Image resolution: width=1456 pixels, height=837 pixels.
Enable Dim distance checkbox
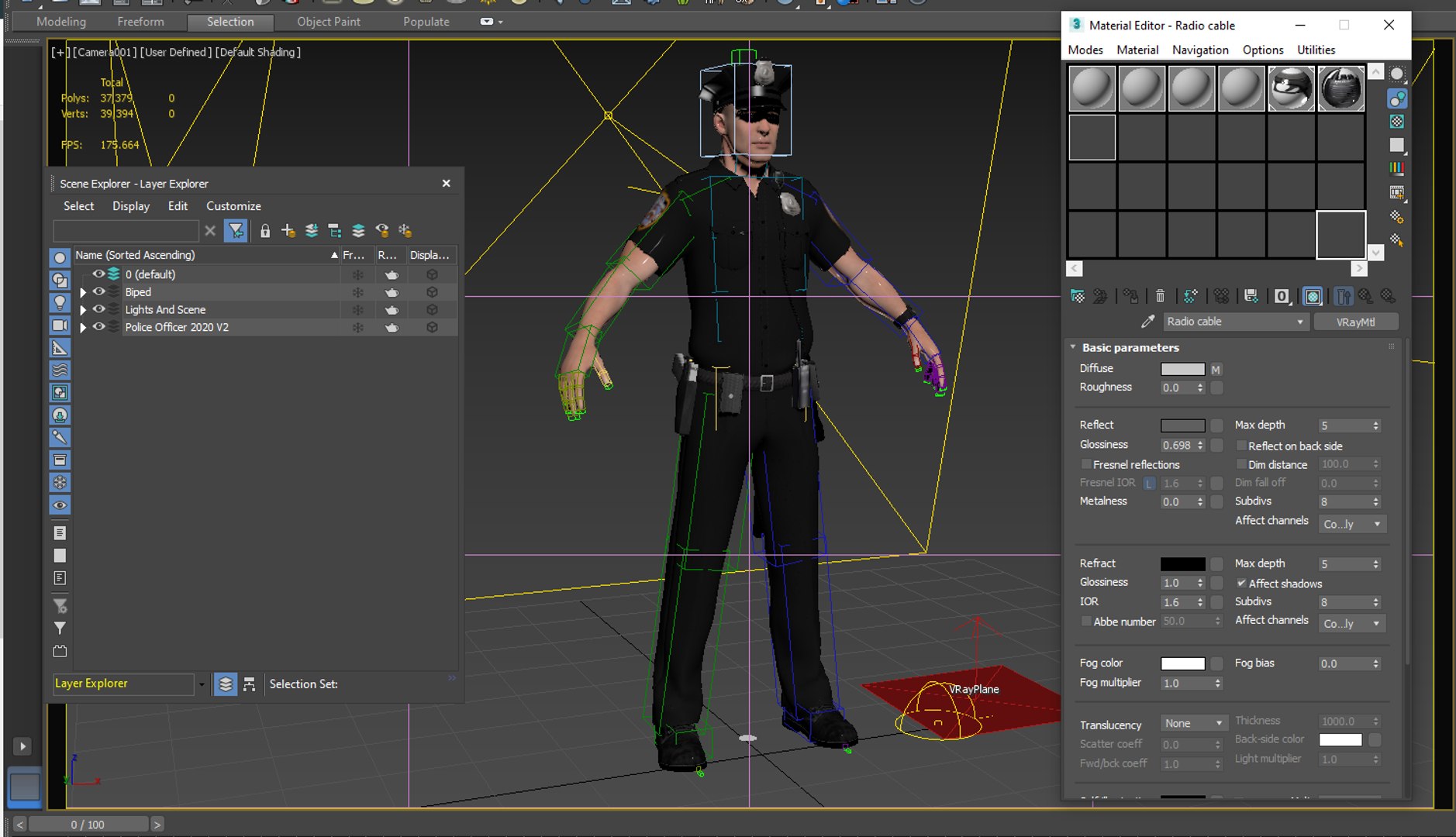pos(1241,464)
